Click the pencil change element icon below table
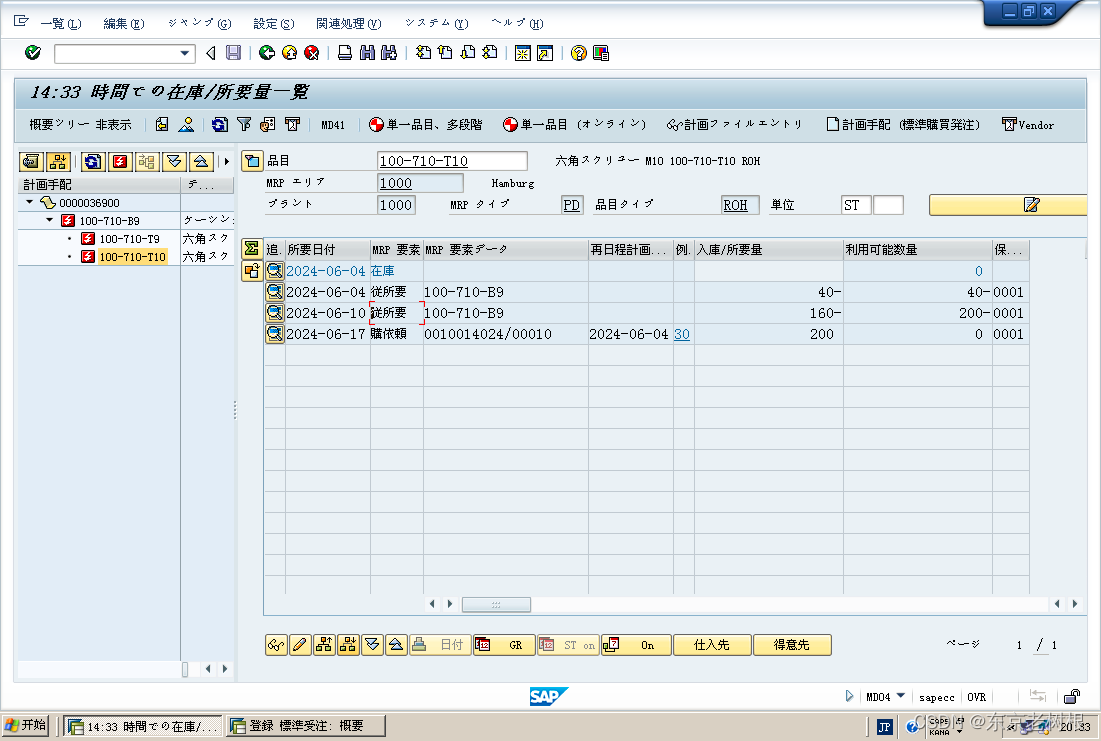Image resolution: width=1101 pixels, height=741 pixels. tap(300, 645)
